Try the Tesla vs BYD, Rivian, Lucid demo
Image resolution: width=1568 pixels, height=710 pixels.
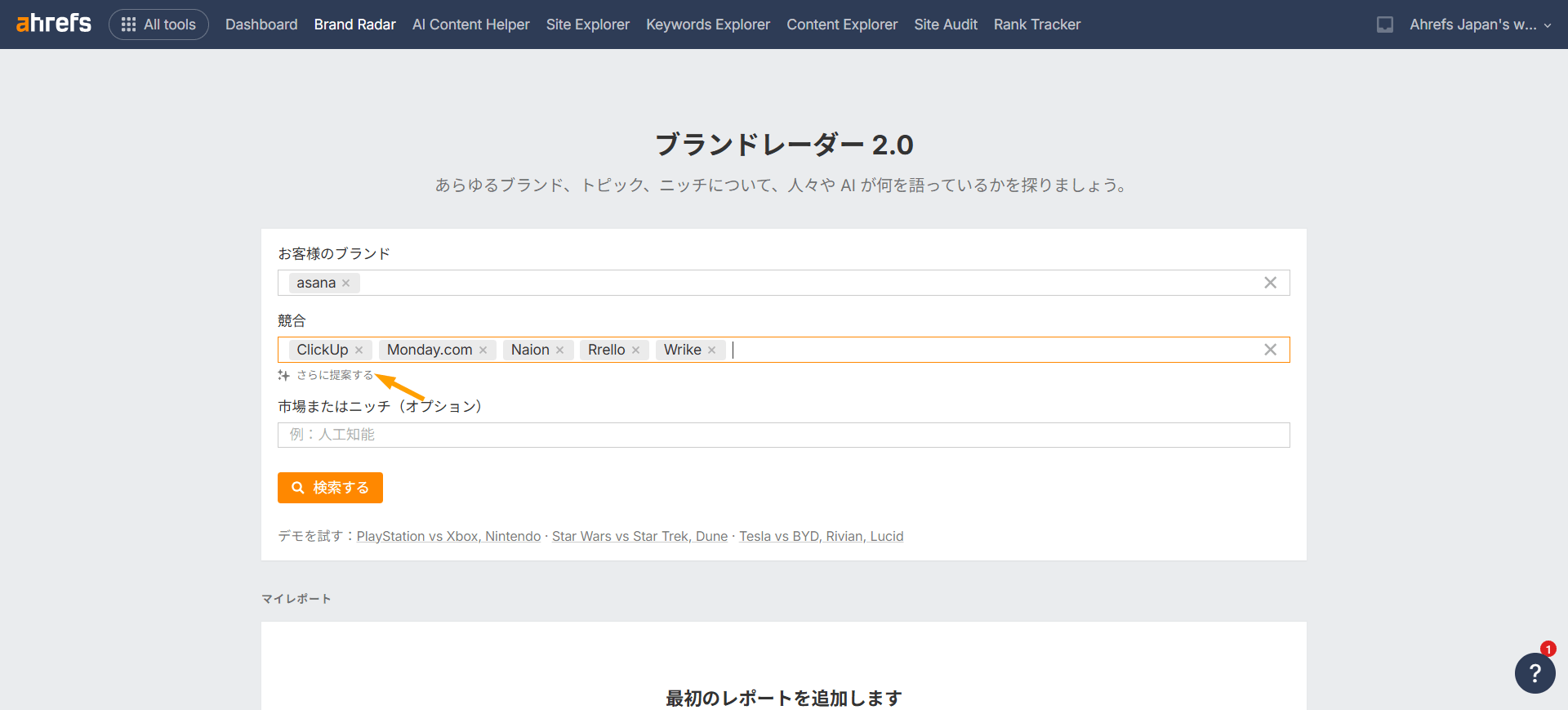click(x=821, y=536)
